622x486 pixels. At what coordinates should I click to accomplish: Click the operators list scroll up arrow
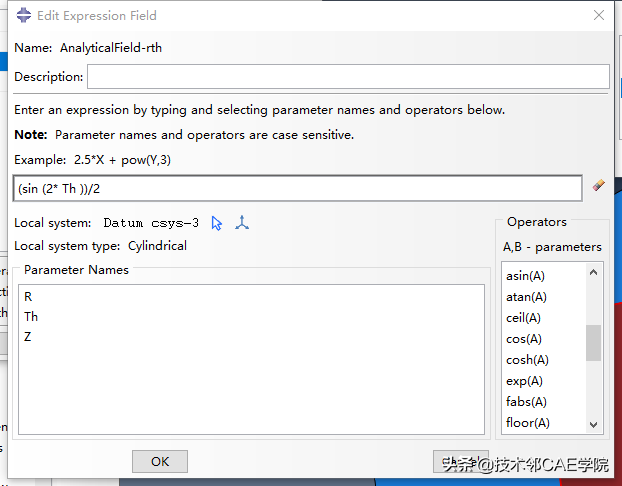[593, 272]
